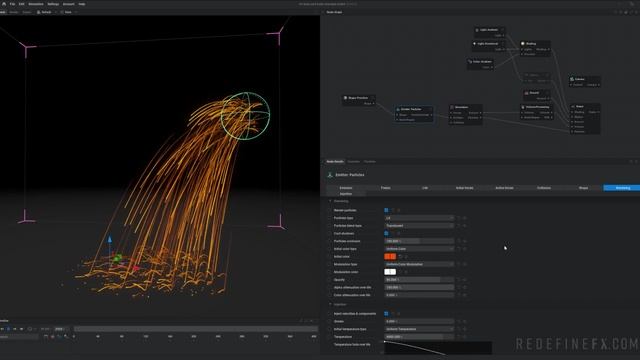Click the Color attenuation over life slider
This screenshot has width=640, height=360.
point(419,295)
